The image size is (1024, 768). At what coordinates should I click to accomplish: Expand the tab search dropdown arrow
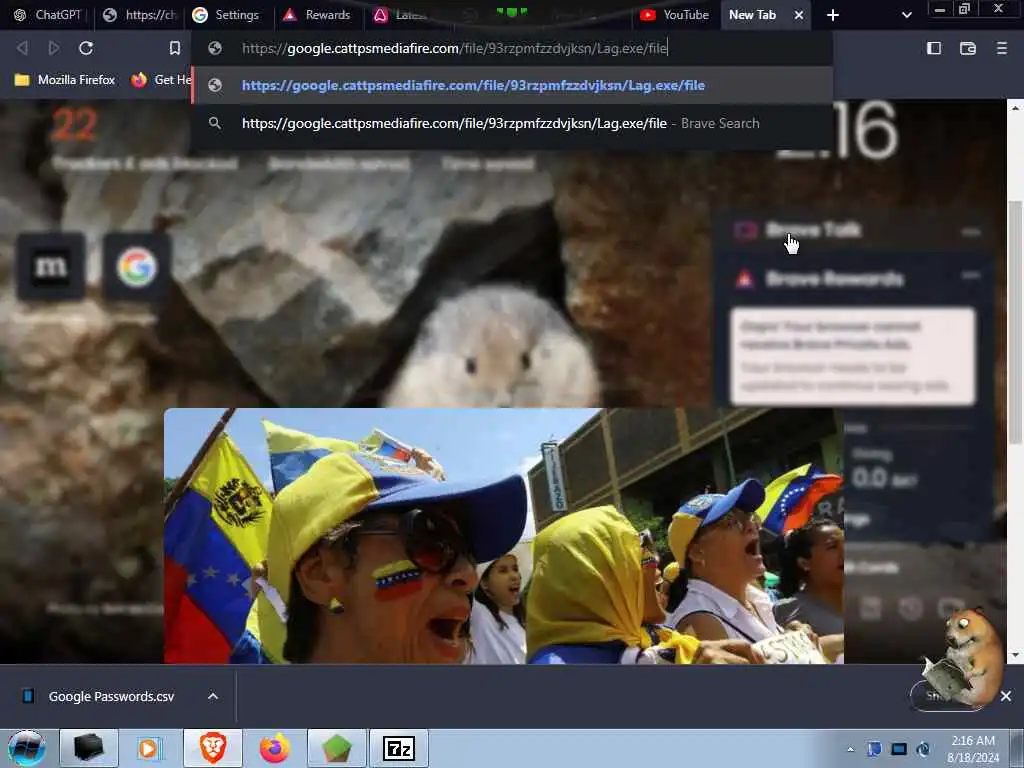[906, 15]
